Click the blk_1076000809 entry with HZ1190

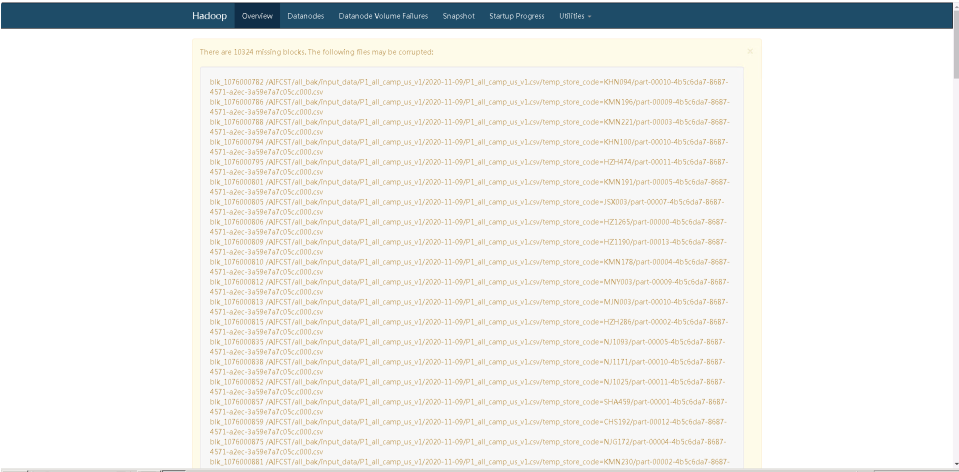click(x=469, y=246)
